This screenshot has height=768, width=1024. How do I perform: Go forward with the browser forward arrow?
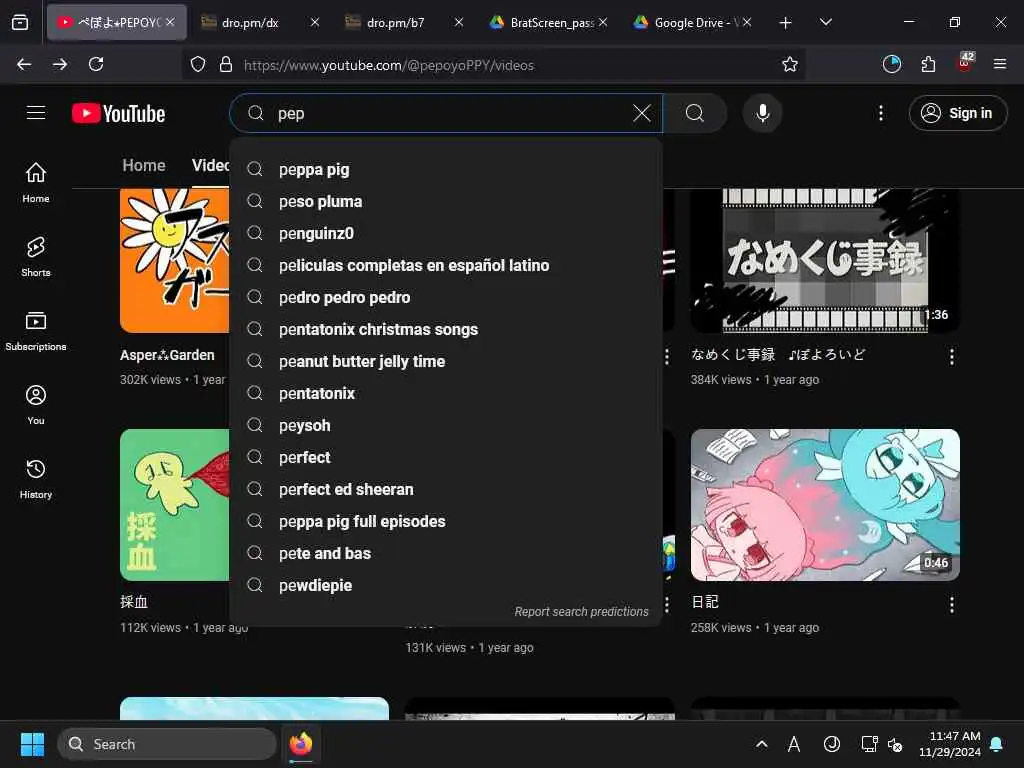pyautogui.click(x=60, y=64)
